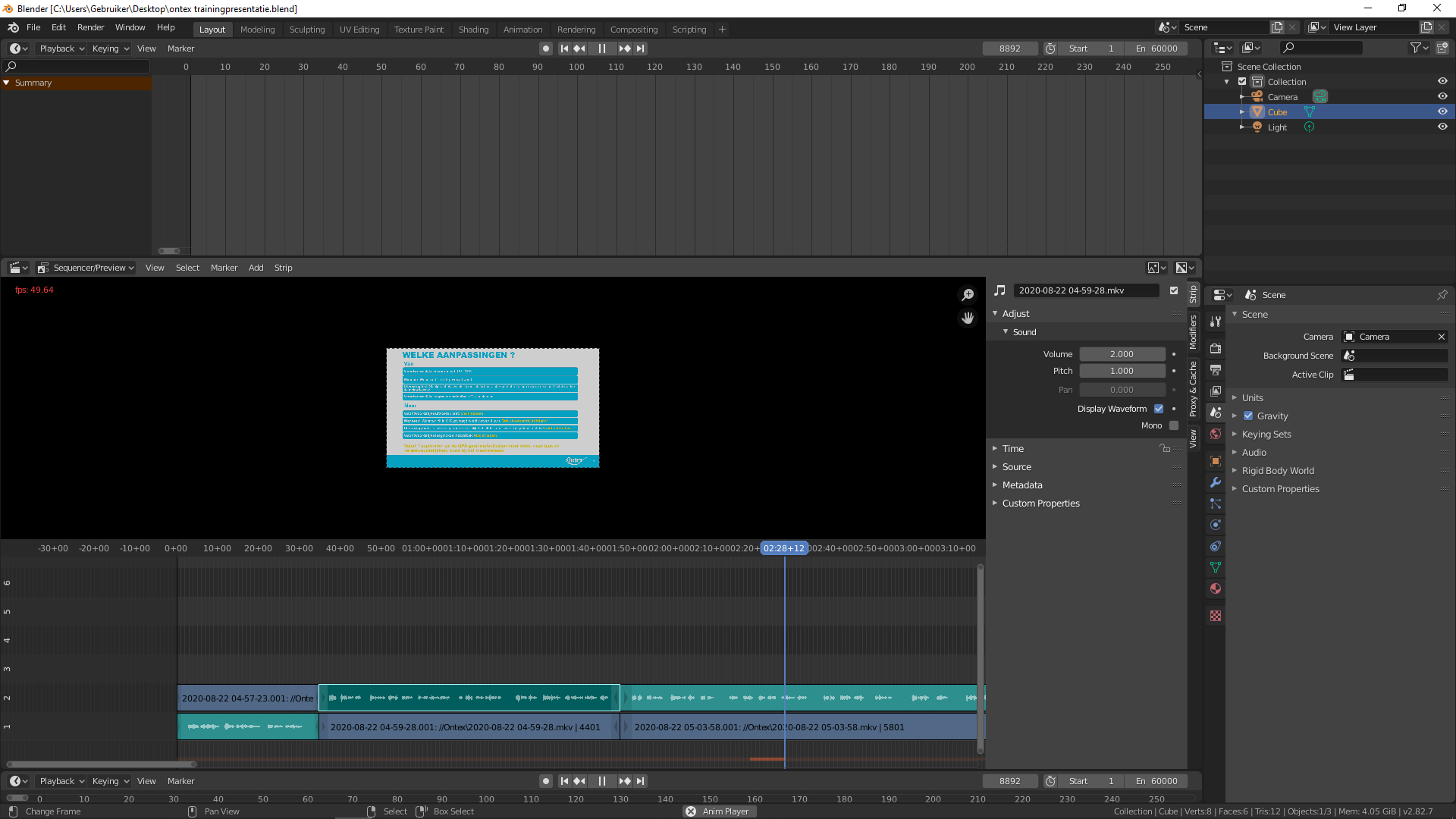Image resolution: width=1456 pixels, height=819 pixels.
Task: Open the Render menu
Action: click(90, 27)
